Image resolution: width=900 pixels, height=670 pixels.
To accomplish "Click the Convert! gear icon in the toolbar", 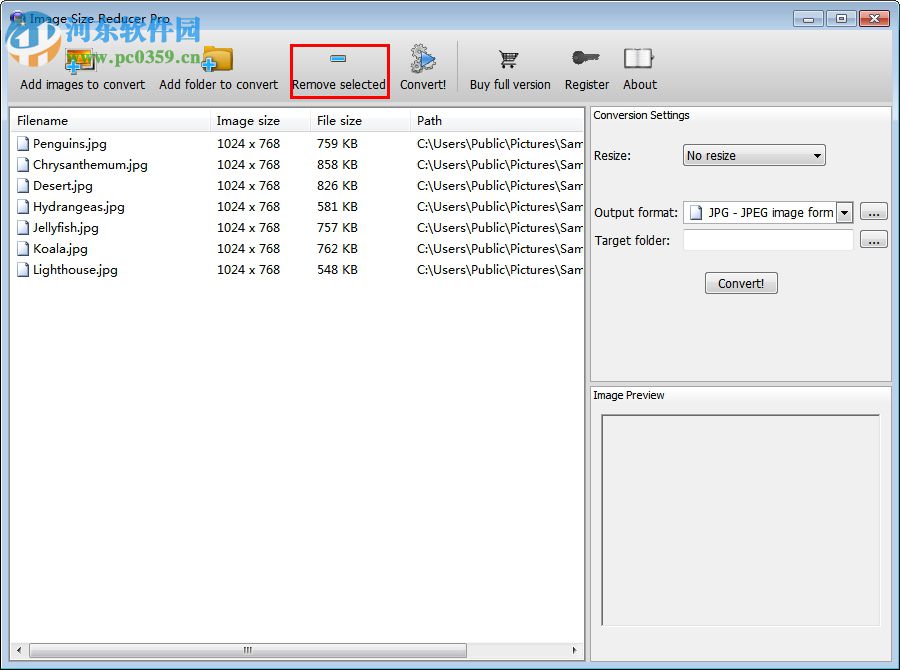I will [x=422, y=58].
